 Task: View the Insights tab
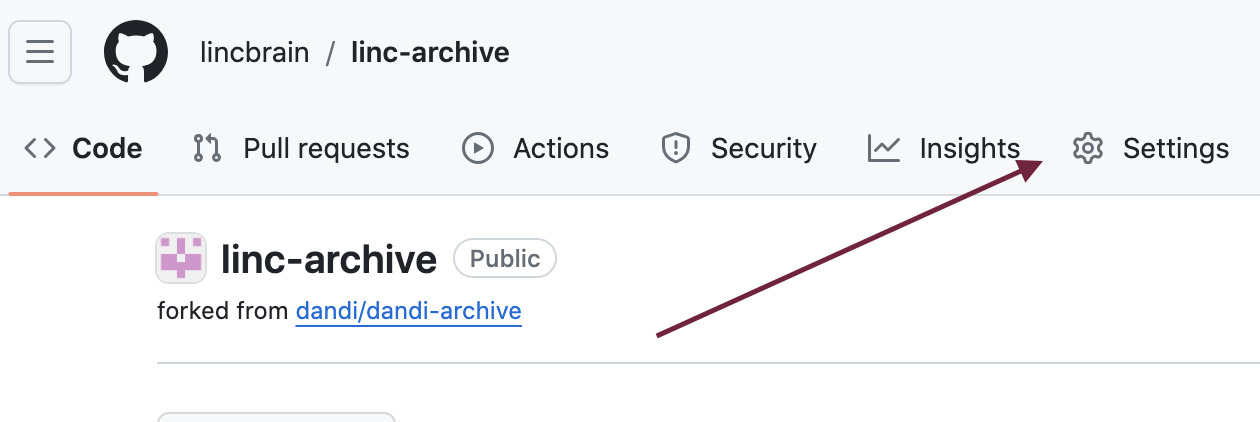pos(969,149)
